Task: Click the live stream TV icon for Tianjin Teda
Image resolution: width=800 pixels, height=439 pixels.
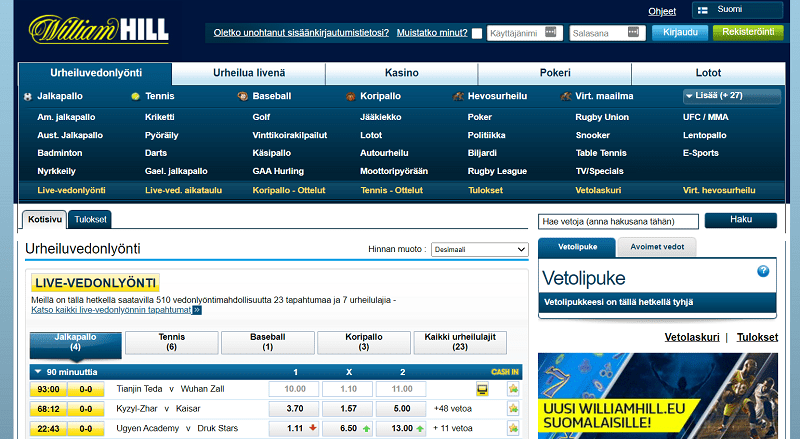Action: click(482, 389)
